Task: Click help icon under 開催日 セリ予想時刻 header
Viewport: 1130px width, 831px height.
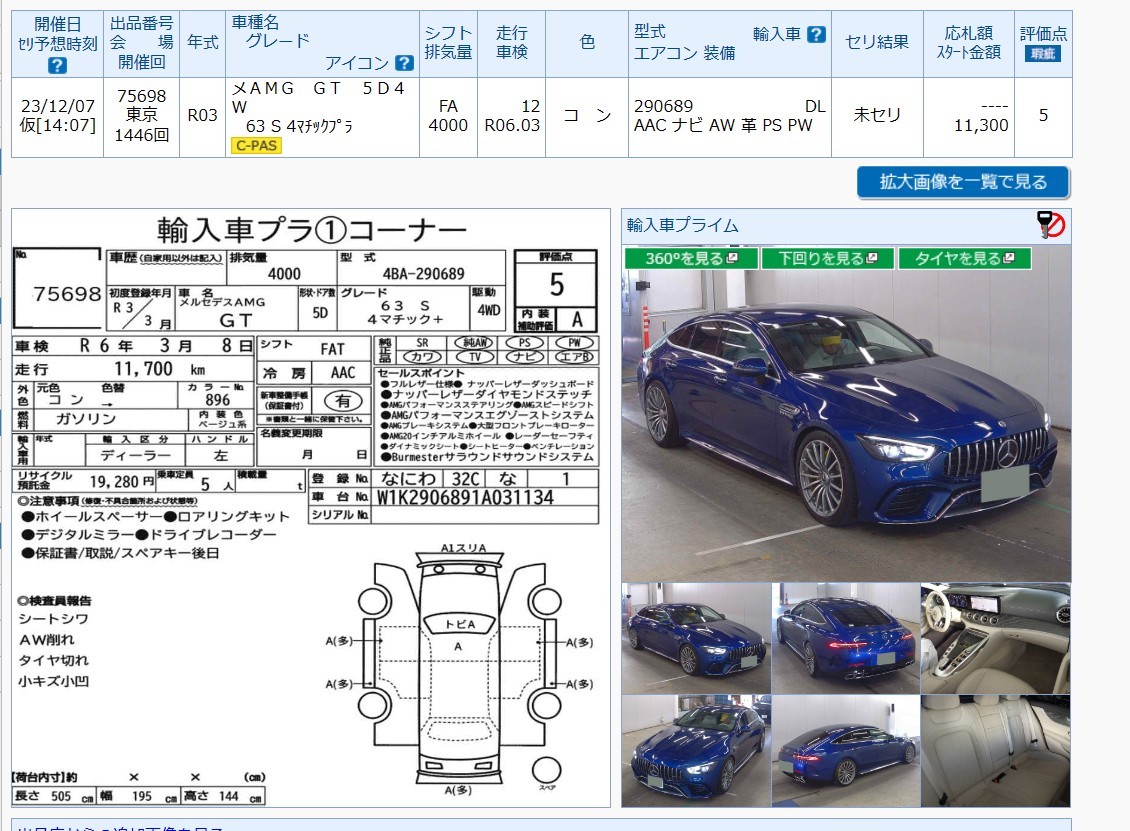Action: point(57,66)
